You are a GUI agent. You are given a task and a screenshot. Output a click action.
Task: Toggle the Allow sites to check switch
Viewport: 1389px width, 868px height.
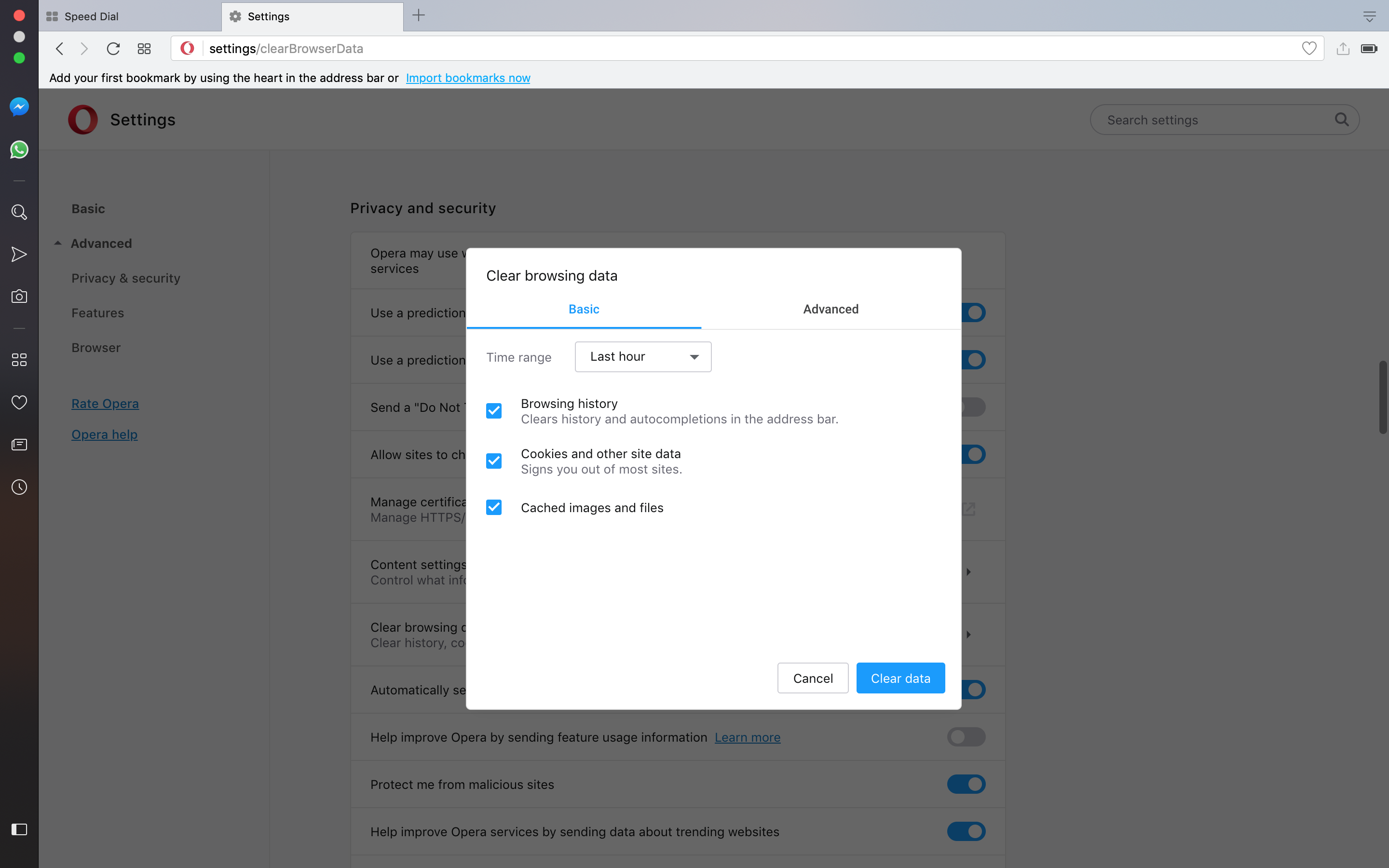click(973, 454)
